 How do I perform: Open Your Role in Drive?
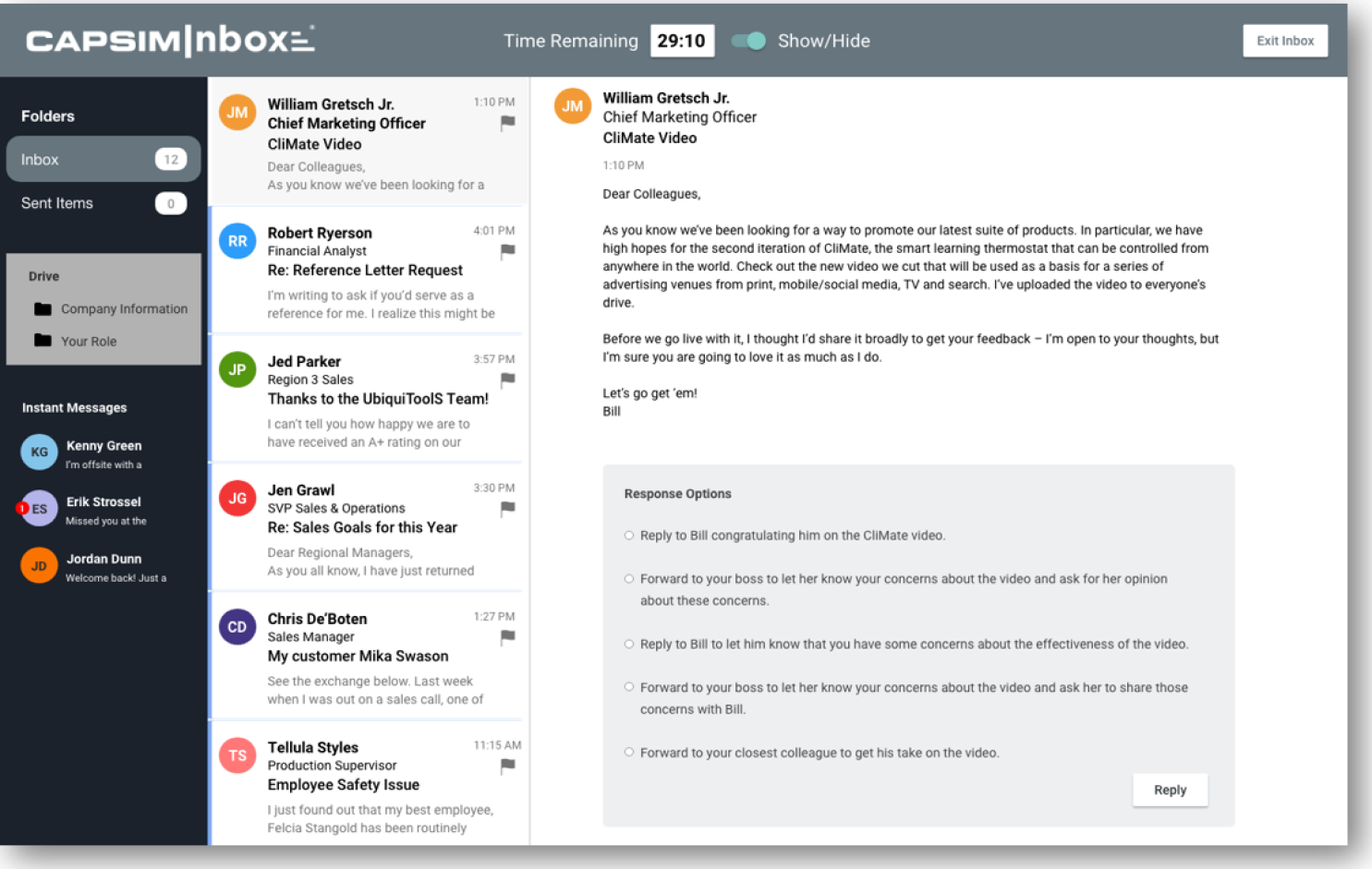[x=76, y=341]
